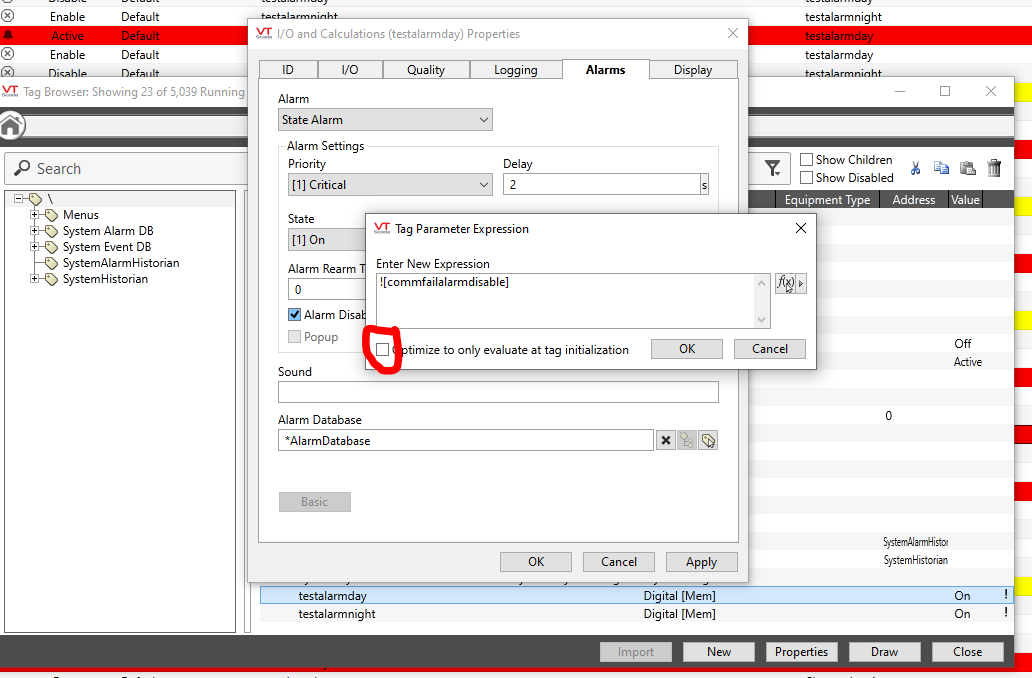This screenshot has height=678, width=1032.
Task: Click the f(x) function insert button
Action: 786,283
